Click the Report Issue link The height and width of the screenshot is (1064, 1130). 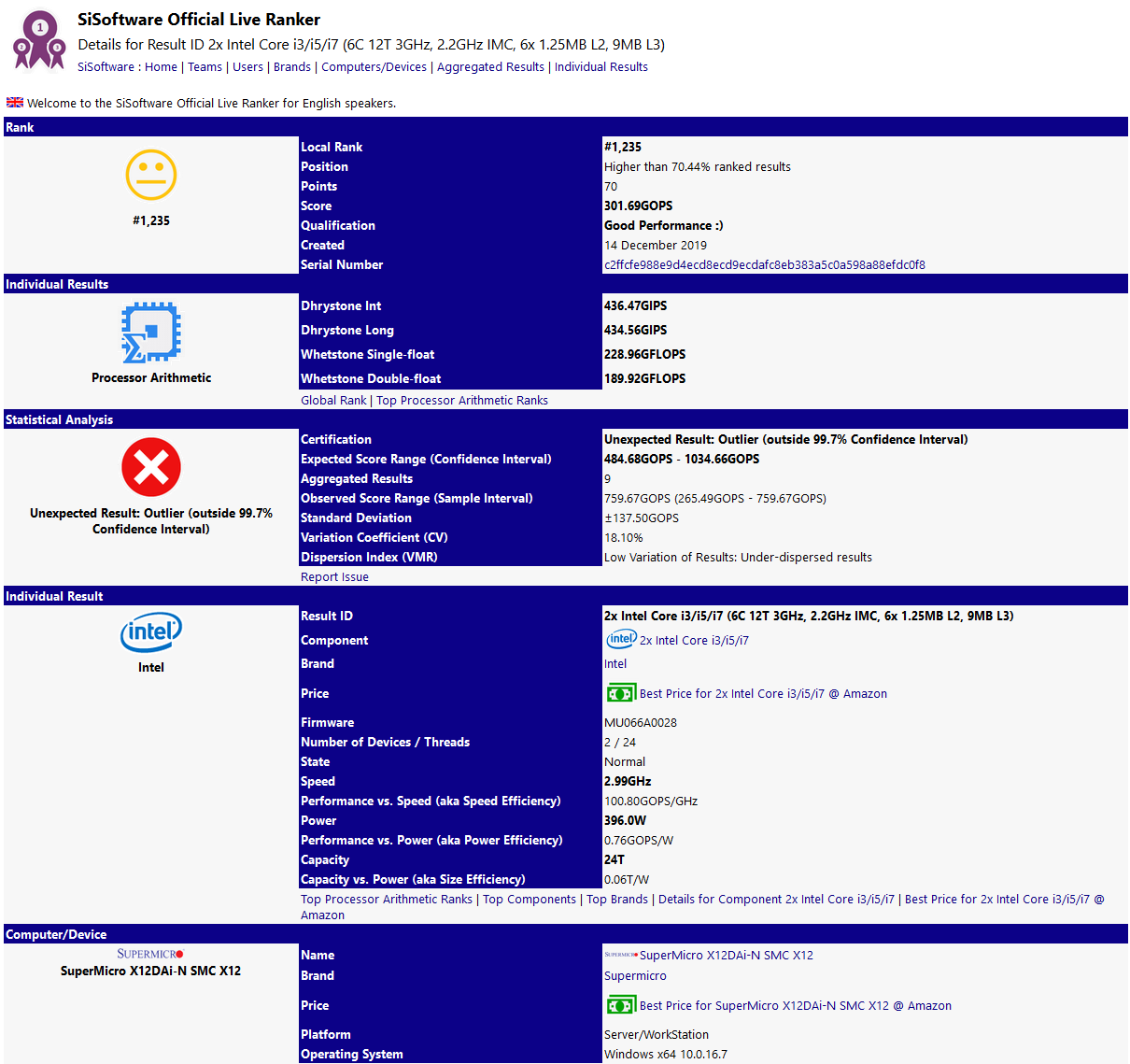[x=334, y=577]
